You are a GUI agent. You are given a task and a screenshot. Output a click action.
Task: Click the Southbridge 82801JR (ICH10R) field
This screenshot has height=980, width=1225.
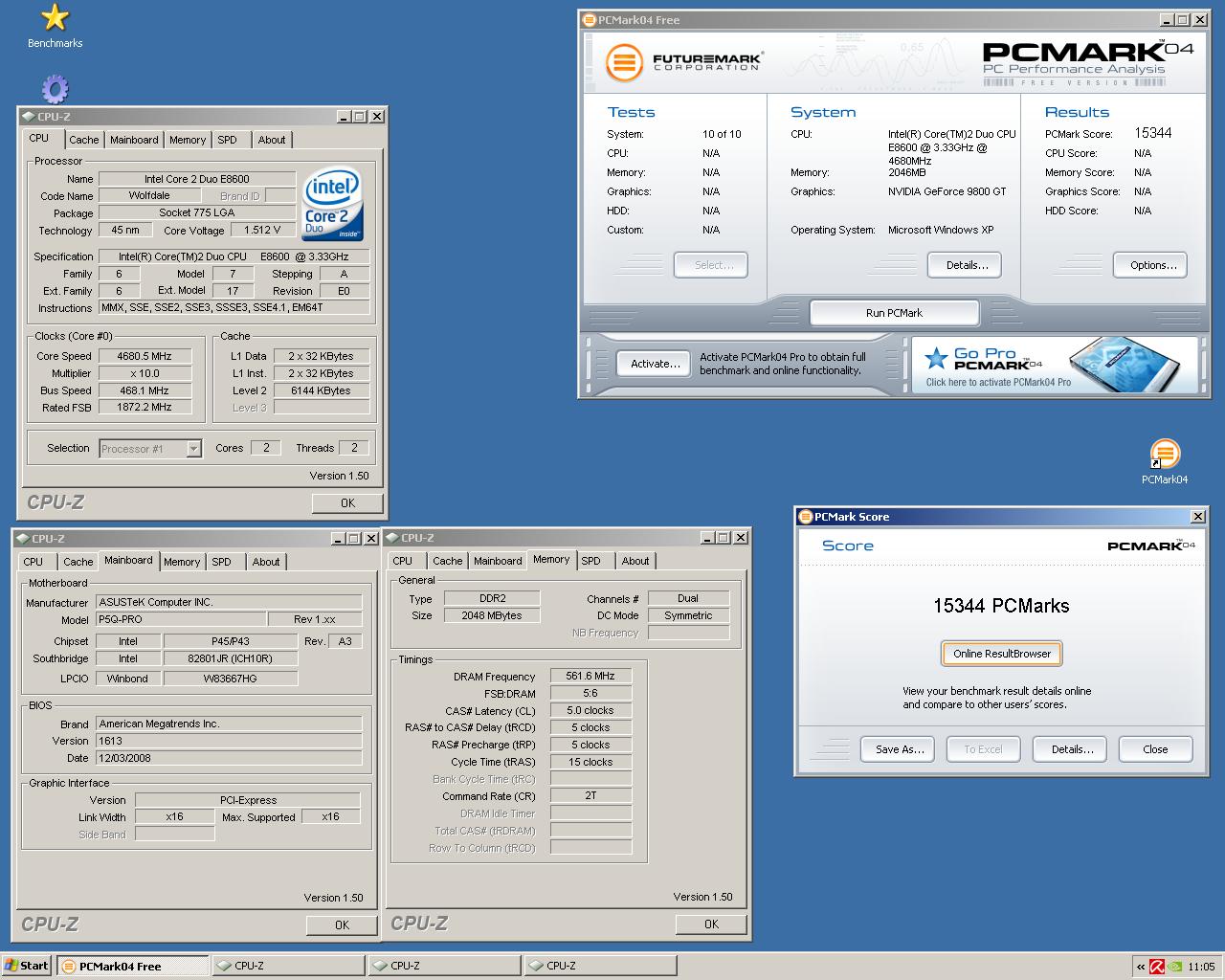(231, 658)
